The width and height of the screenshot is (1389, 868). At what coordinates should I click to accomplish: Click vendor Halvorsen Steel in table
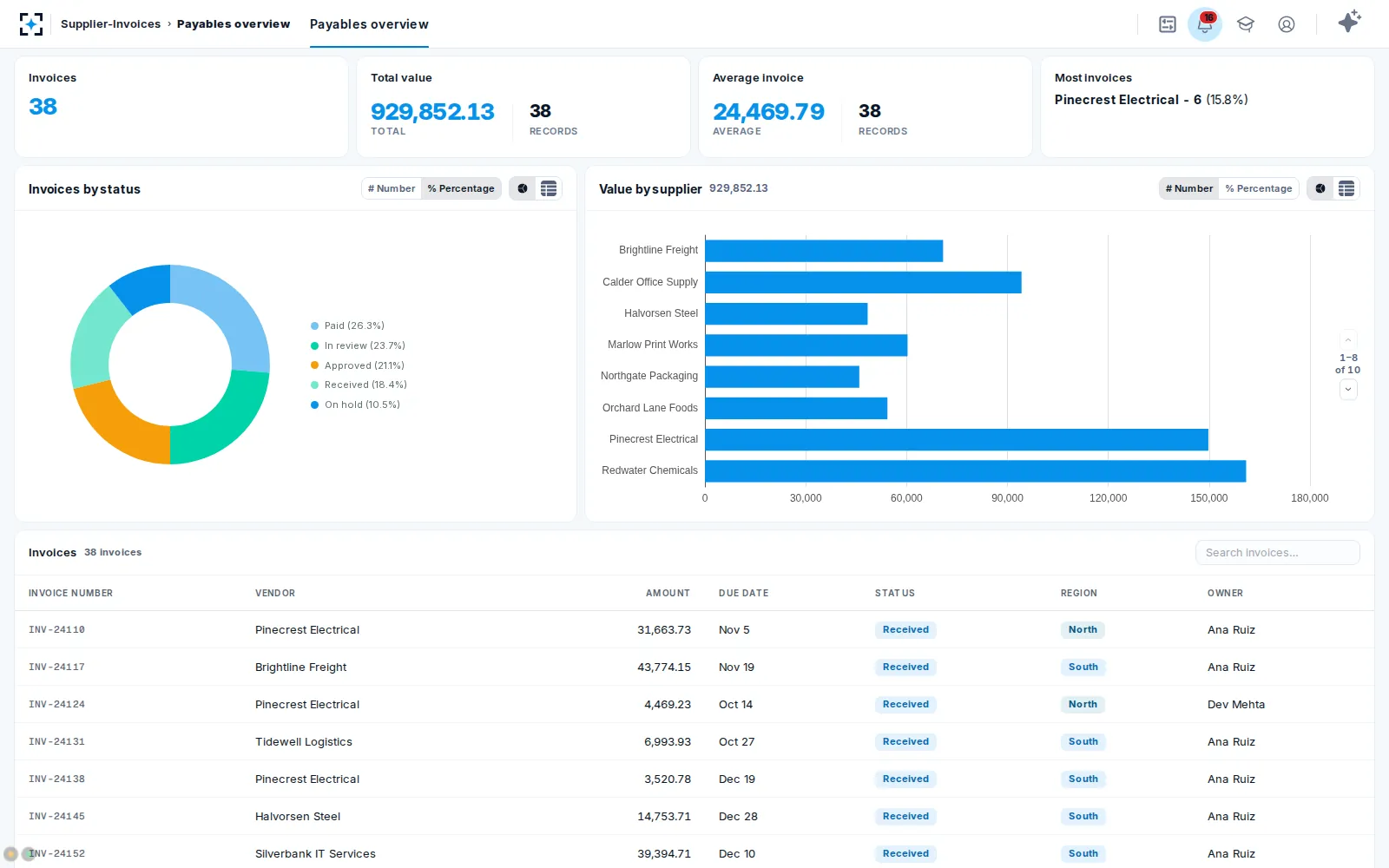[298, 817]
